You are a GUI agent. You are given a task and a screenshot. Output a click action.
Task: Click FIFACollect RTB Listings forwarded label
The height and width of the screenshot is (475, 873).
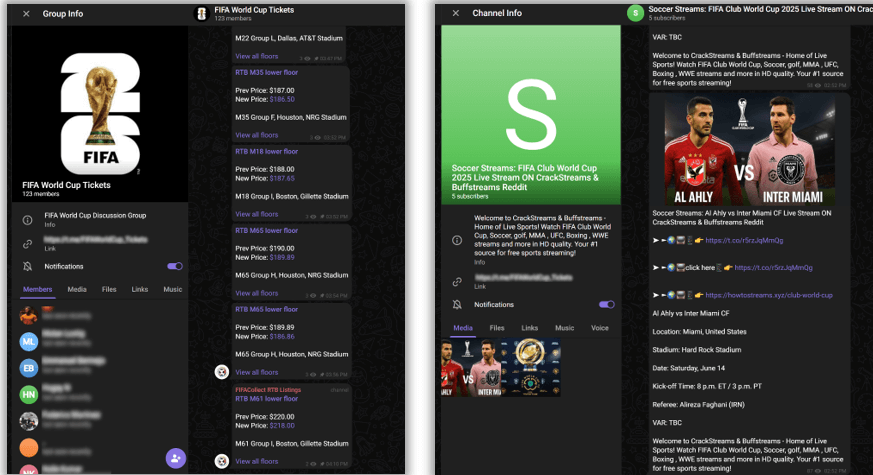268,390
